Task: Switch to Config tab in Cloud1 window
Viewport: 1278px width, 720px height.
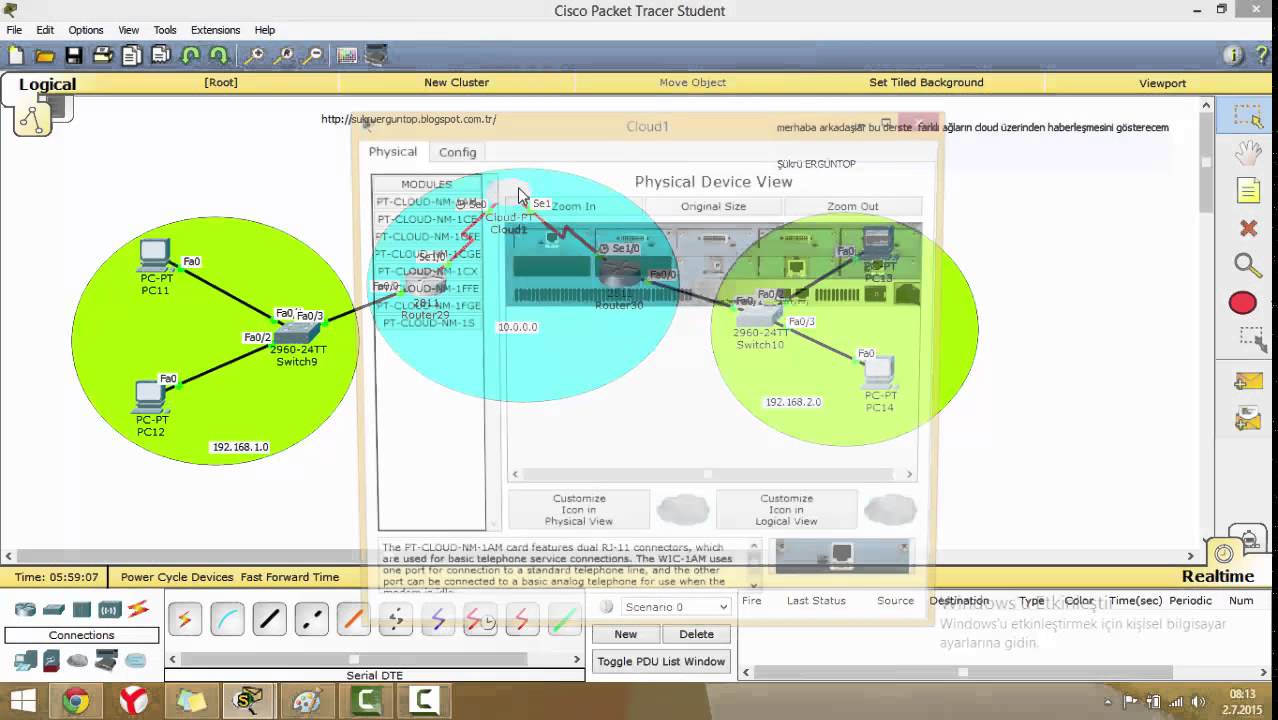Action: [457, 152]
